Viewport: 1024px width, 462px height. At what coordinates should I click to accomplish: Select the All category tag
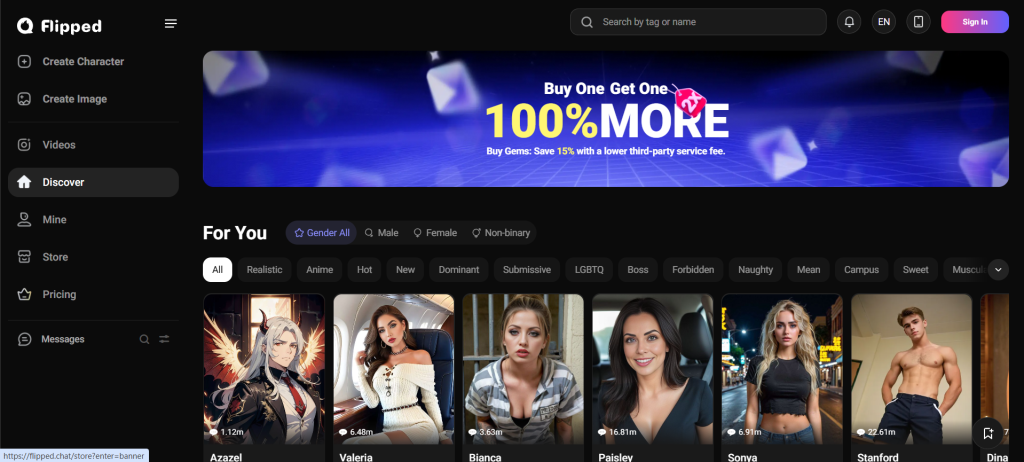tap(217, 270)
